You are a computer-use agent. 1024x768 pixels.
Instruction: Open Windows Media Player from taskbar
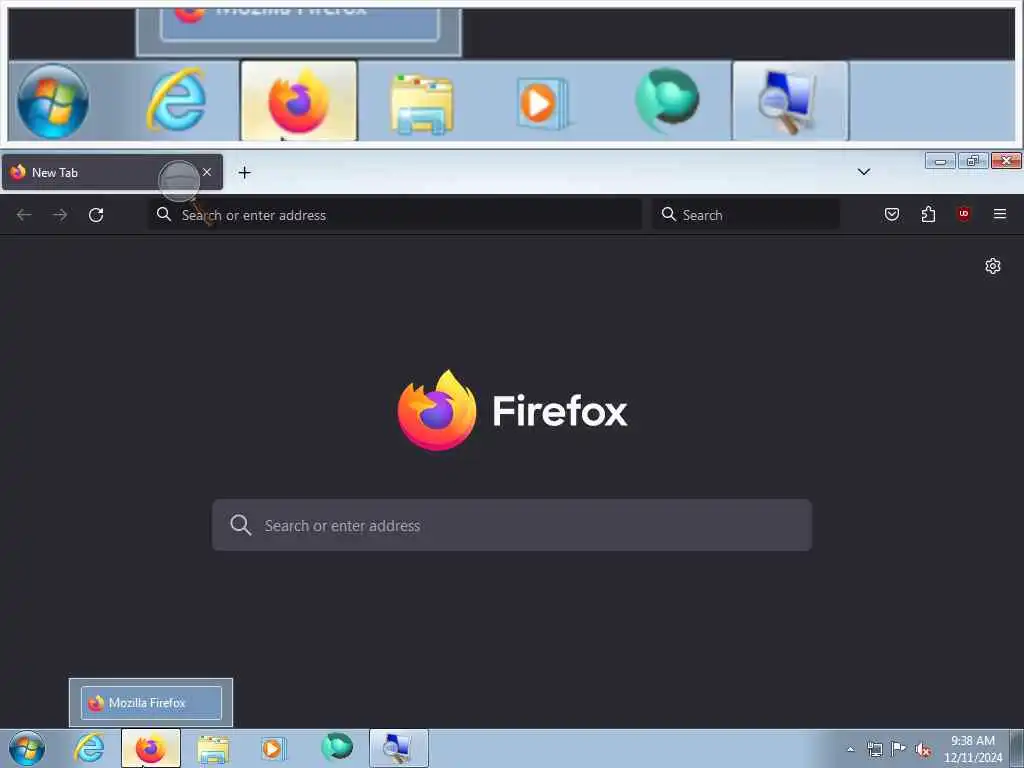(273, 748)
